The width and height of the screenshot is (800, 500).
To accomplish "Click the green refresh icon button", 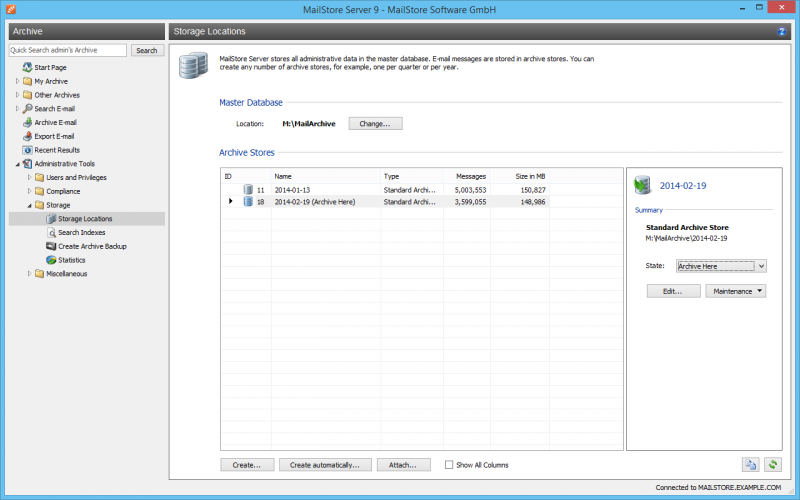I will (773, 465).
